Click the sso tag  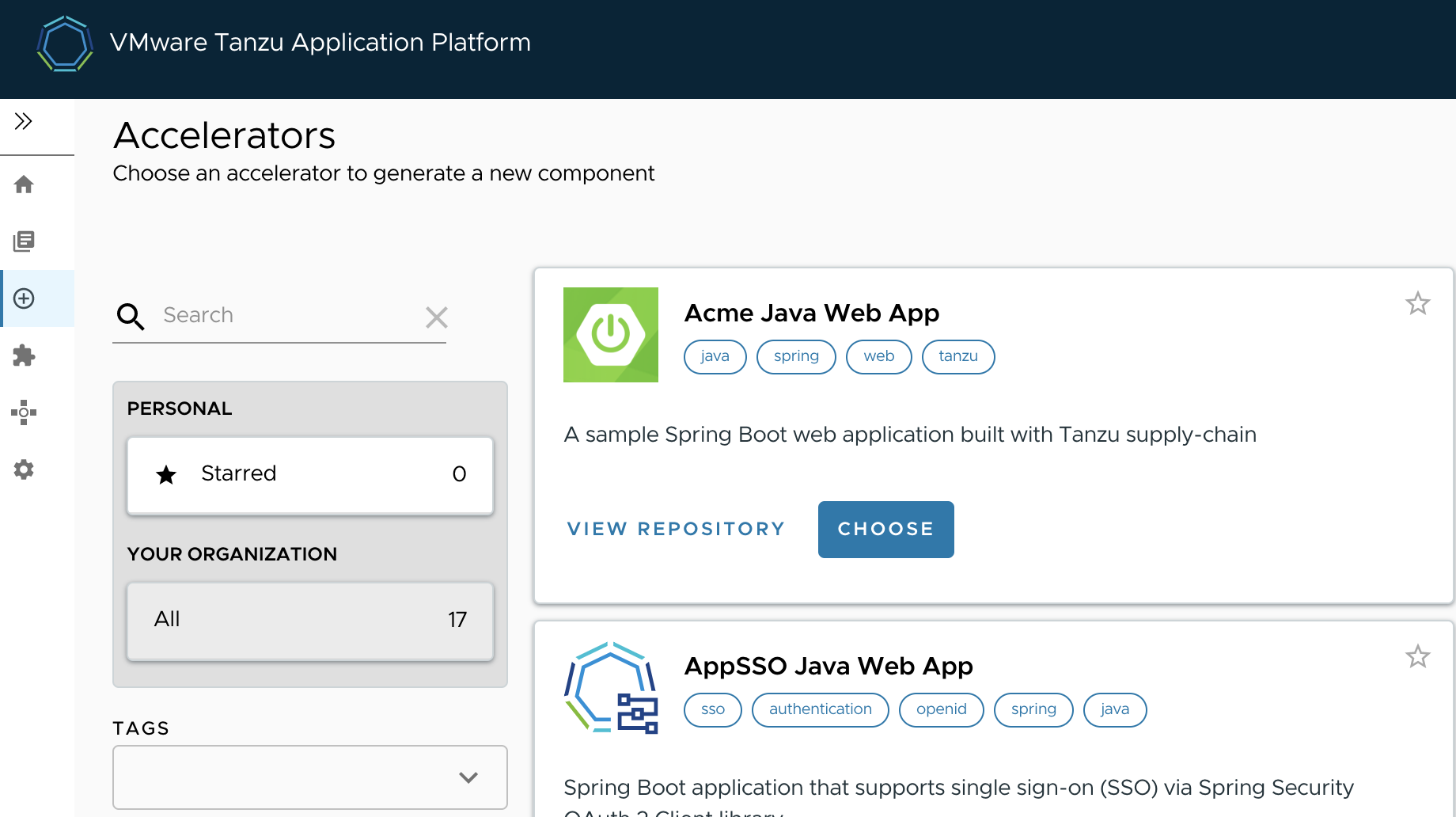pyautogui.click(x=713, y=709)
